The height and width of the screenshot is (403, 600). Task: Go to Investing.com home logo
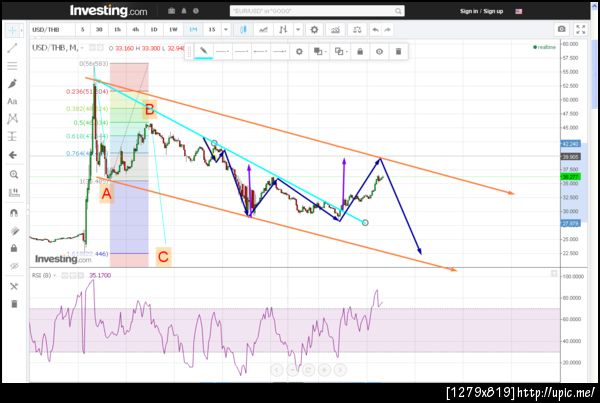pyautogui.click(x=108, y=11)
